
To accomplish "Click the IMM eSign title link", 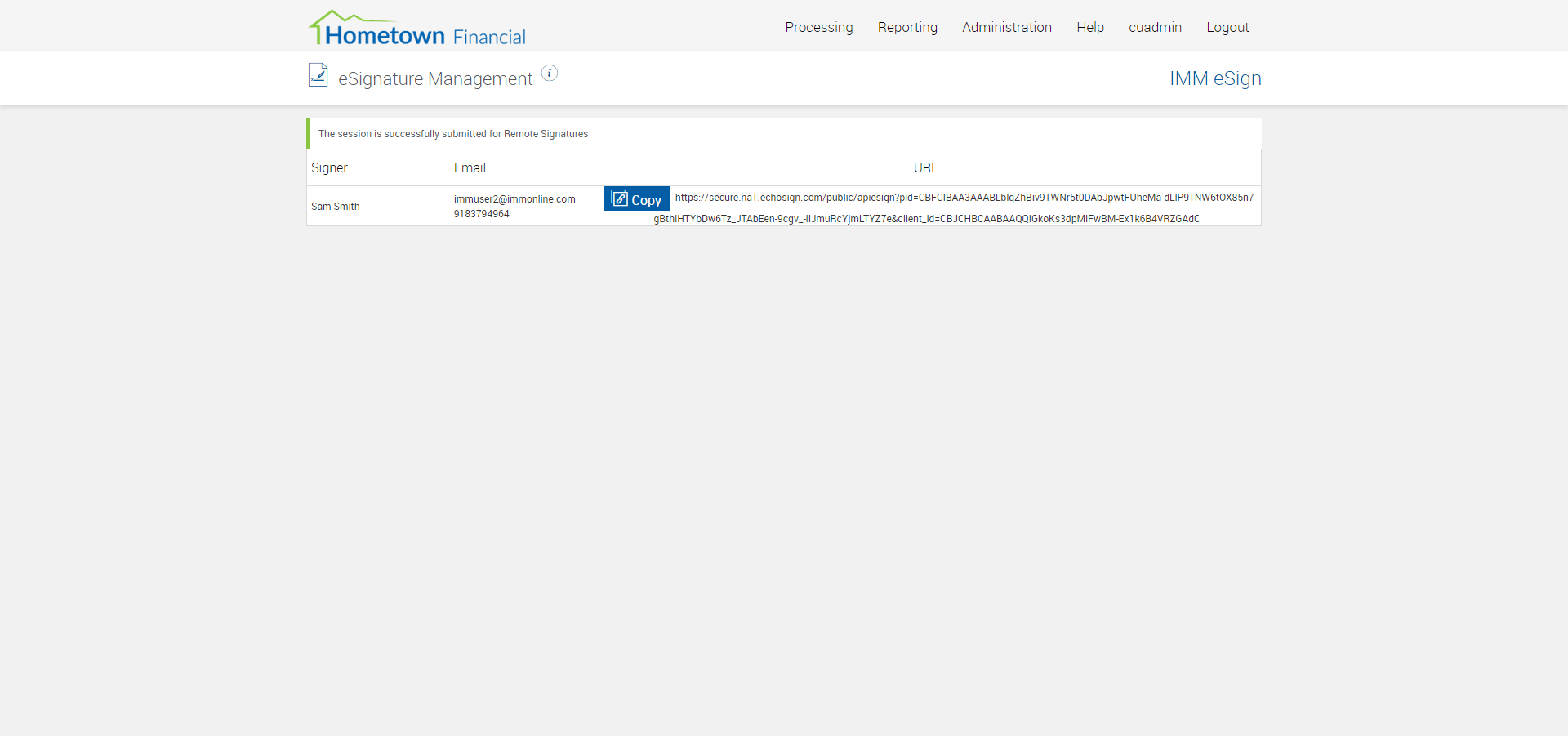I will pyautogui.click(x=1215, y=78).
